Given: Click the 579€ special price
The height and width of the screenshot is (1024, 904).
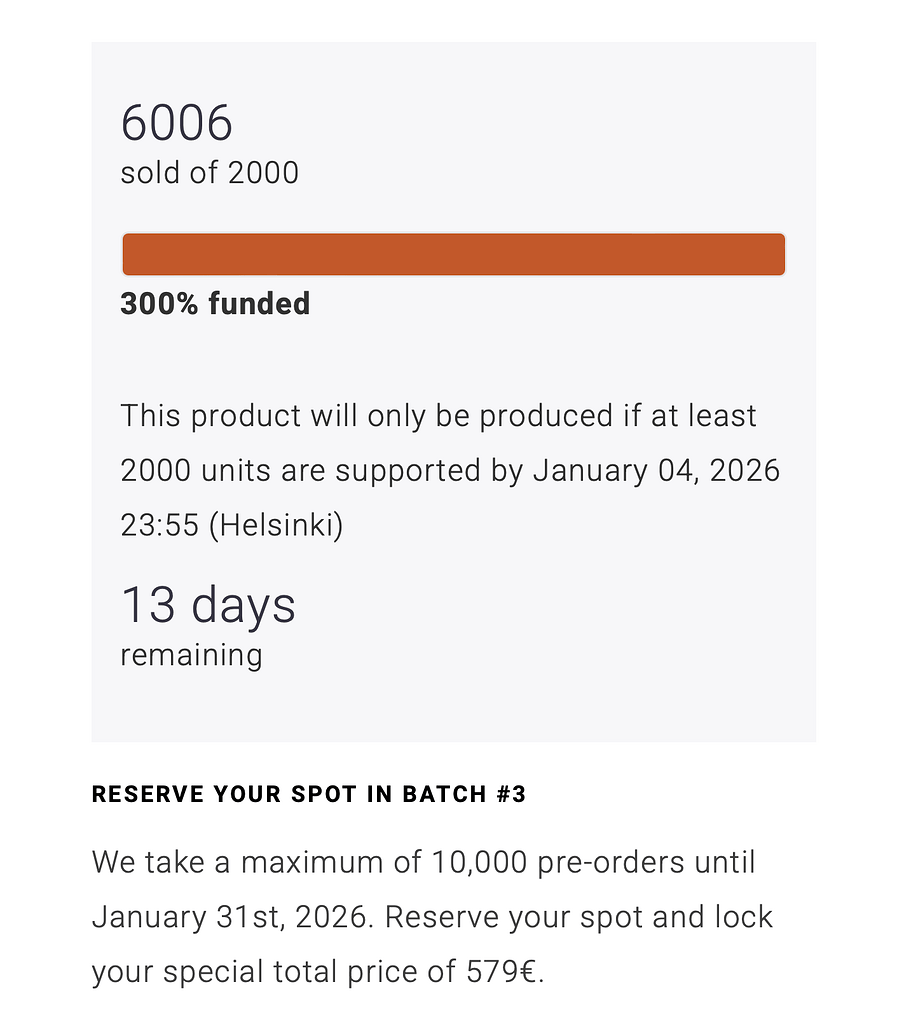Looking at the screenshot, I should click(x=503, y=972).
